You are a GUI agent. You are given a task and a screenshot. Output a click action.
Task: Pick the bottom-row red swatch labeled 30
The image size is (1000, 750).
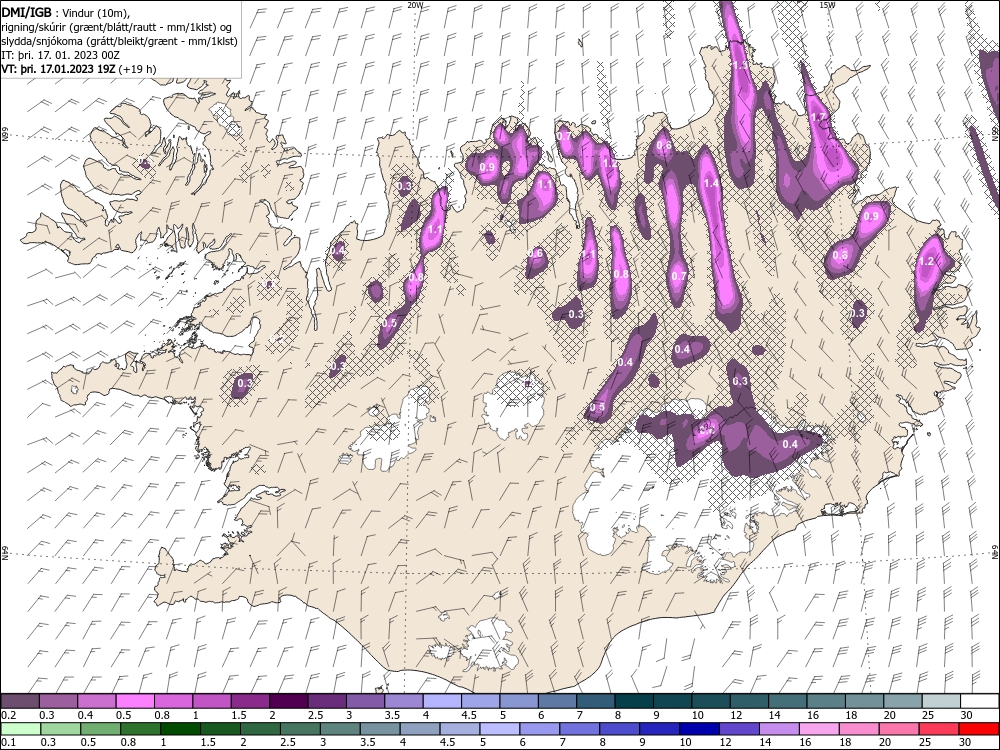[x=980, y=729]
